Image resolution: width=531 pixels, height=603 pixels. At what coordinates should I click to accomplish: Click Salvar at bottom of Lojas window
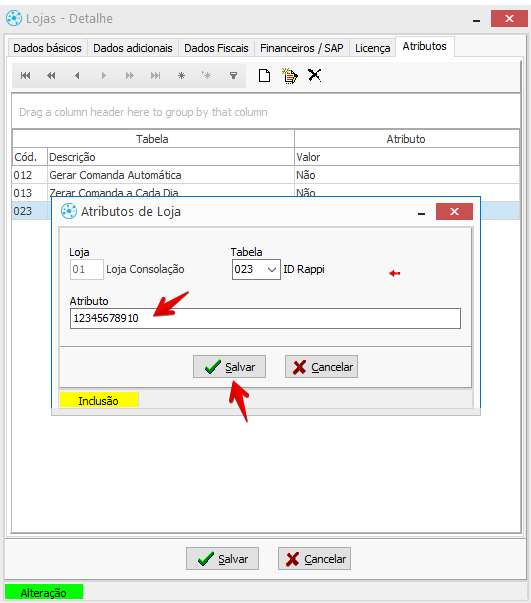(222, 559)
